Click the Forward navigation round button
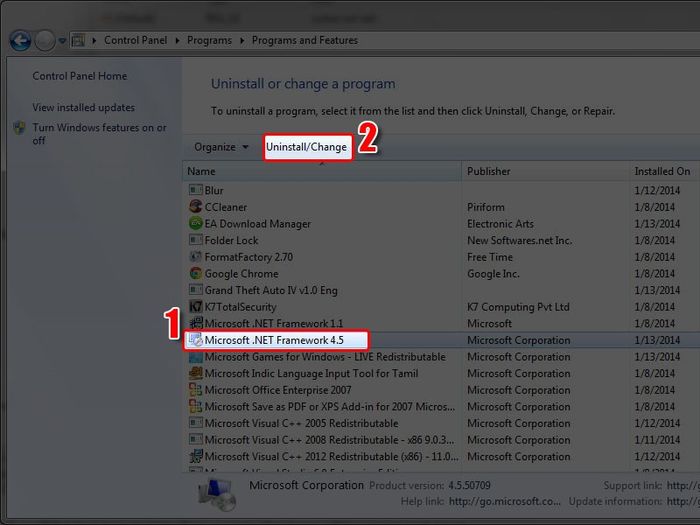The image size is (700, 525). 45,41
